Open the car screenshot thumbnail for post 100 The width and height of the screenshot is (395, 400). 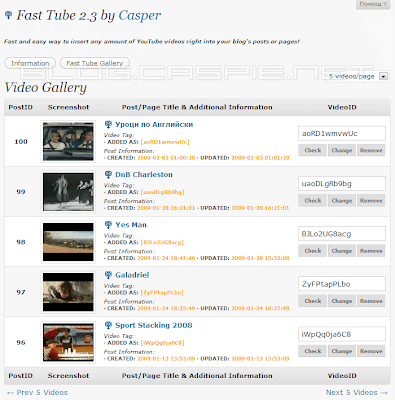tap(68, 142)
